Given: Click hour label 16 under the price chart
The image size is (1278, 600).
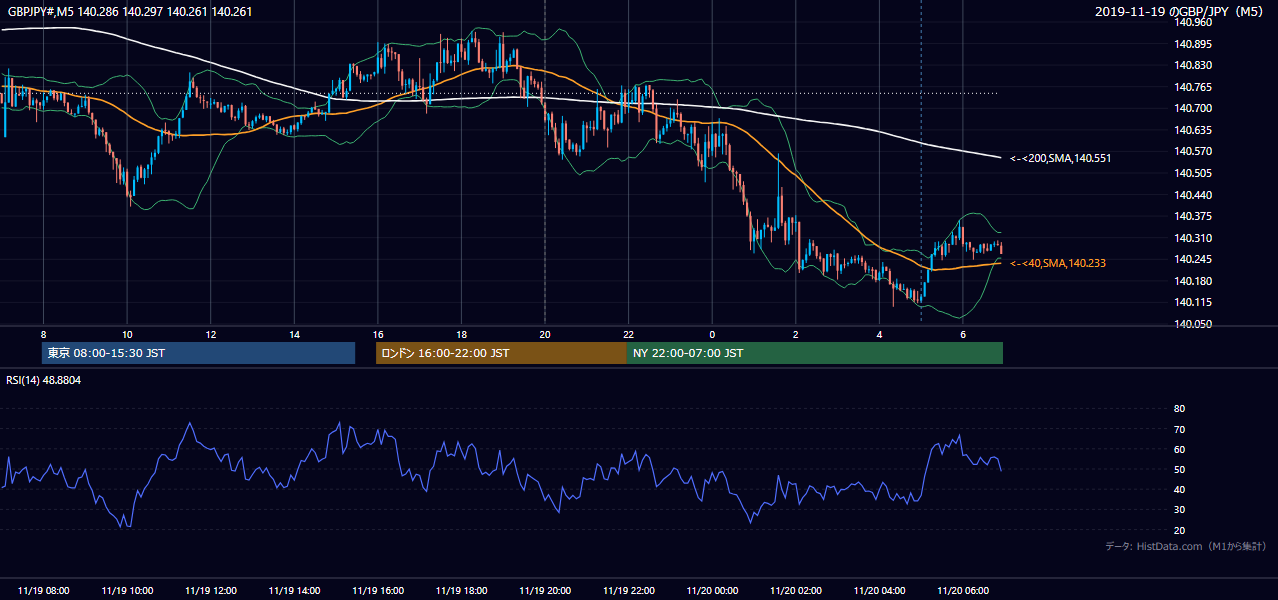Looking at the screenshot, I should click(378, 334).
